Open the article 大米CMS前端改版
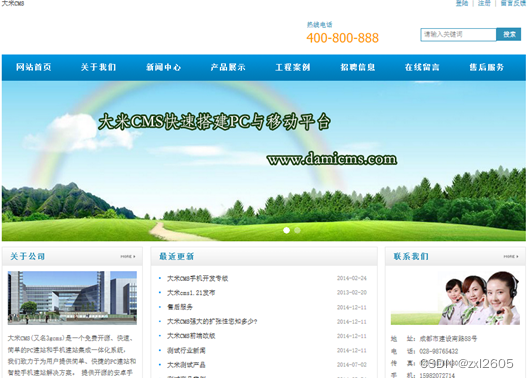529x378 pixels. click(x=191, y=336)
